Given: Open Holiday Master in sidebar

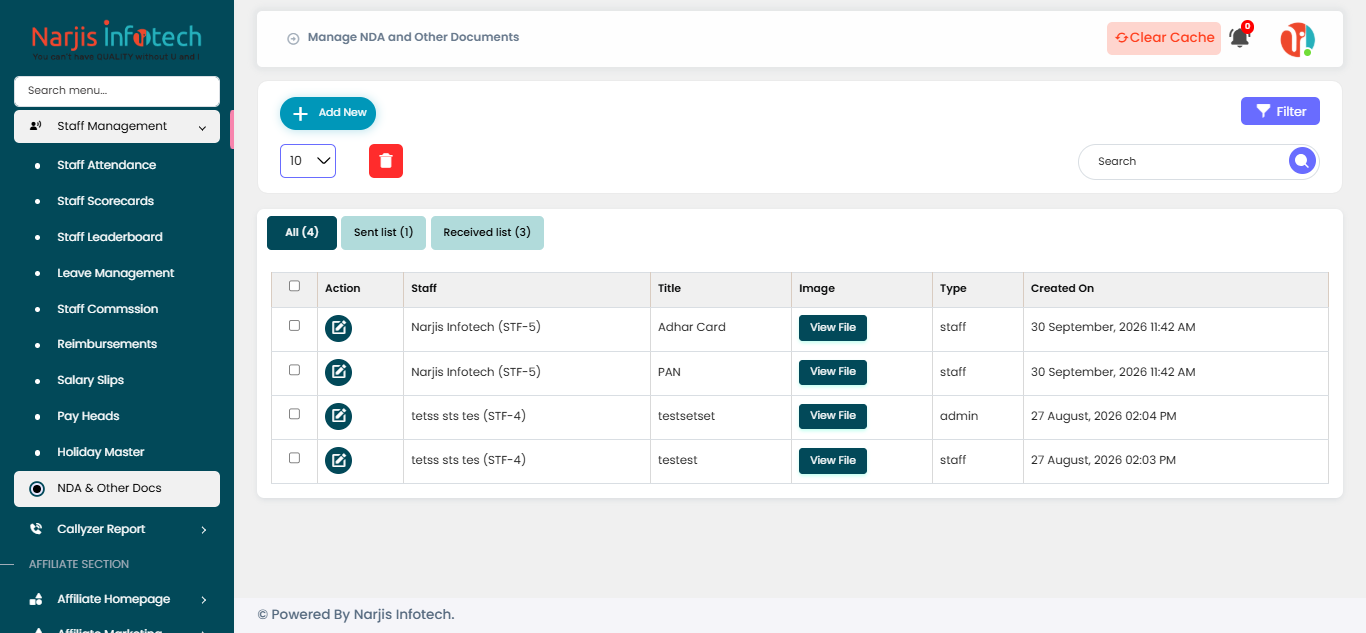Looking at the screenshot, I should [101, 452].
